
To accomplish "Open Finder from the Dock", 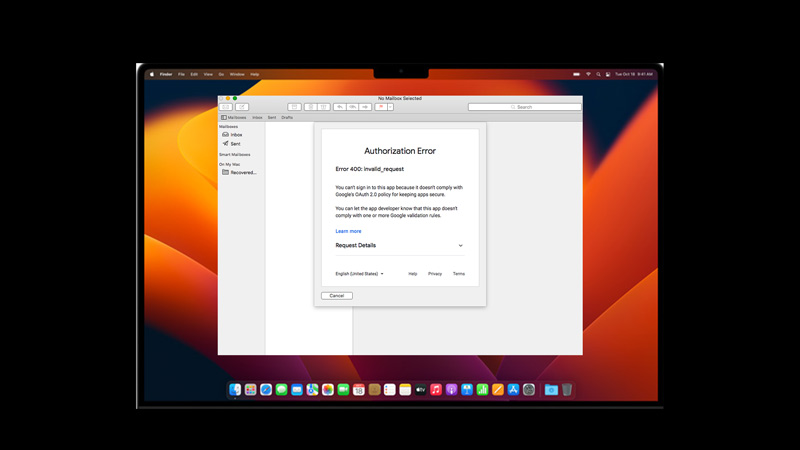I will point(235,390).
